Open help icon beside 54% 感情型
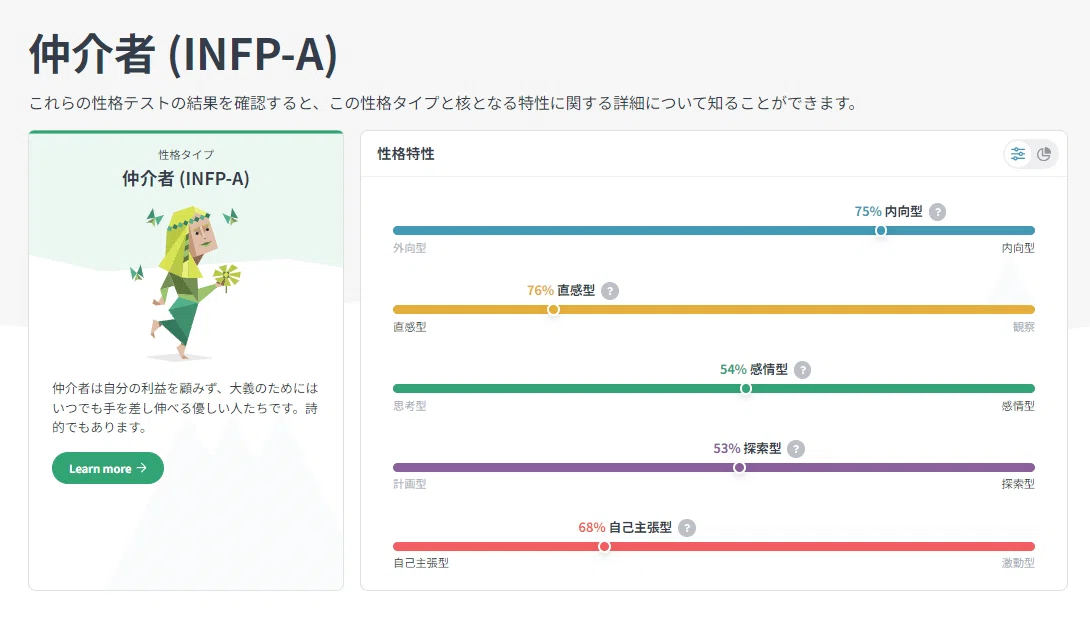This screenshot has height=631, width=1090. (802, 370)
